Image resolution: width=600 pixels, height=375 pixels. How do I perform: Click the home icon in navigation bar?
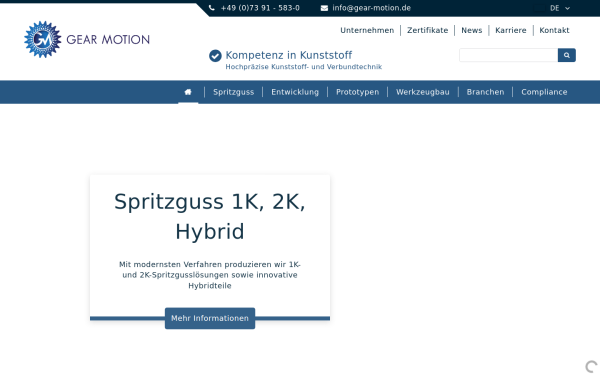pyautogui.click(x=188, y=92)
